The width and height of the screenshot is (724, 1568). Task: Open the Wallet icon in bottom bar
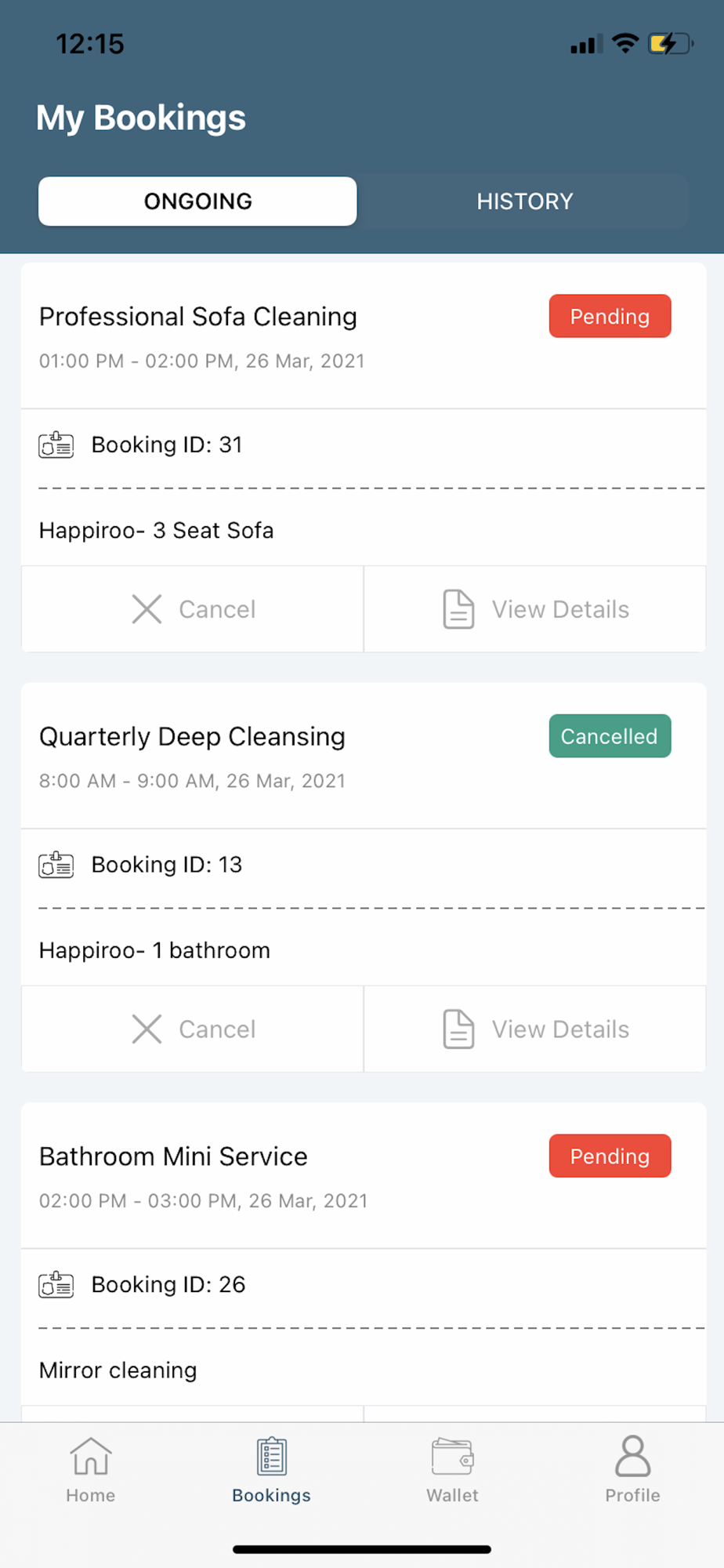pos(452,1457)
